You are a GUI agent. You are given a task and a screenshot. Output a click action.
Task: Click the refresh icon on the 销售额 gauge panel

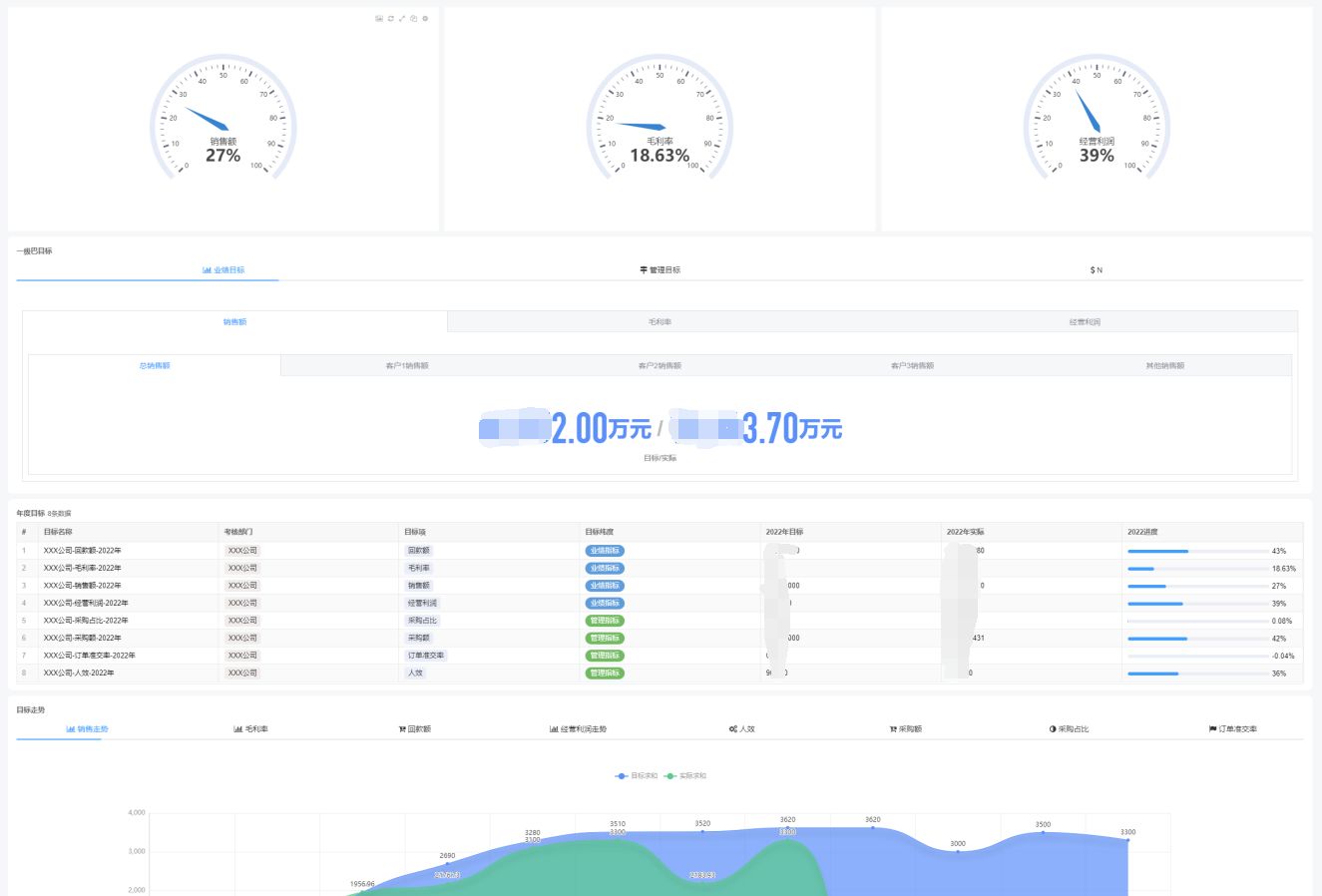click(x=390, y=19)
